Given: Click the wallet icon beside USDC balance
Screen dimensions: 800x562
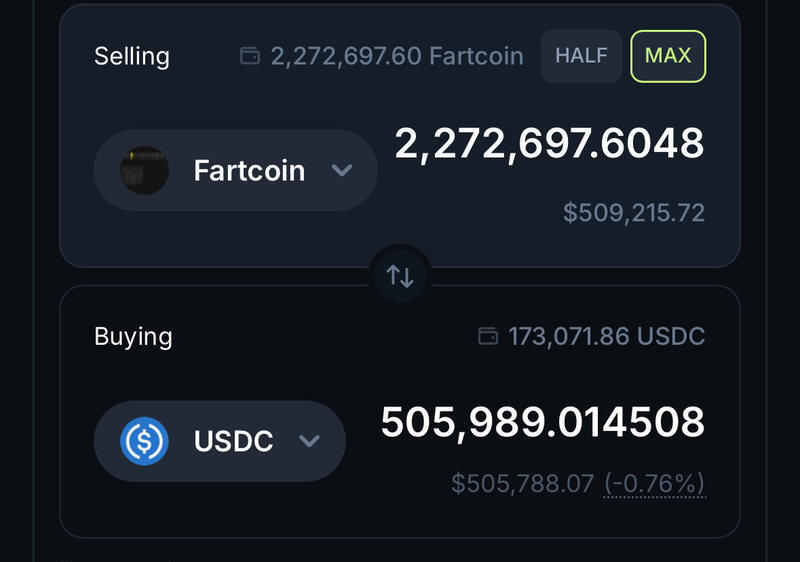Looking at the screenshot, I should (x=488, y=336).
